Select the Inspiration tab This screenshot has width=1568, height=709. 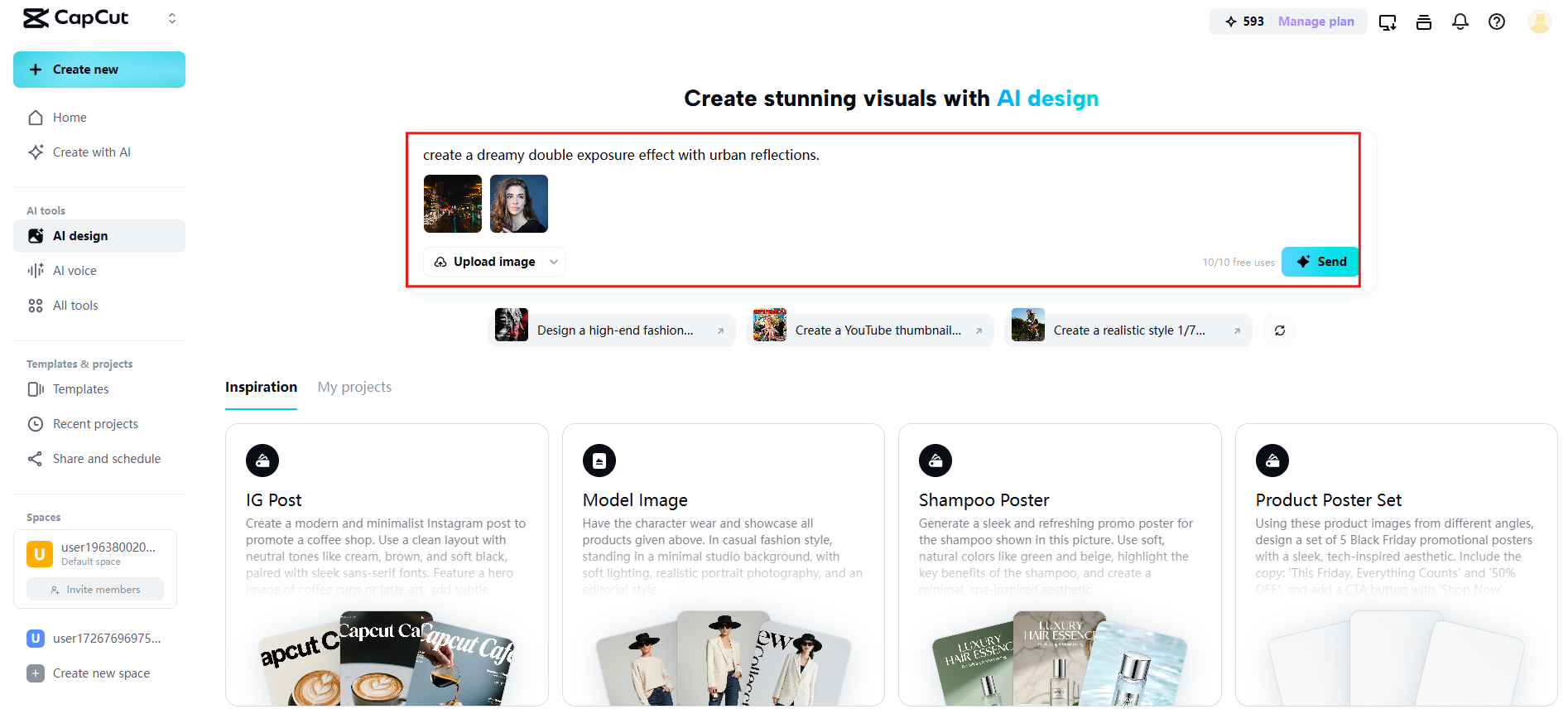pos(261,387)
